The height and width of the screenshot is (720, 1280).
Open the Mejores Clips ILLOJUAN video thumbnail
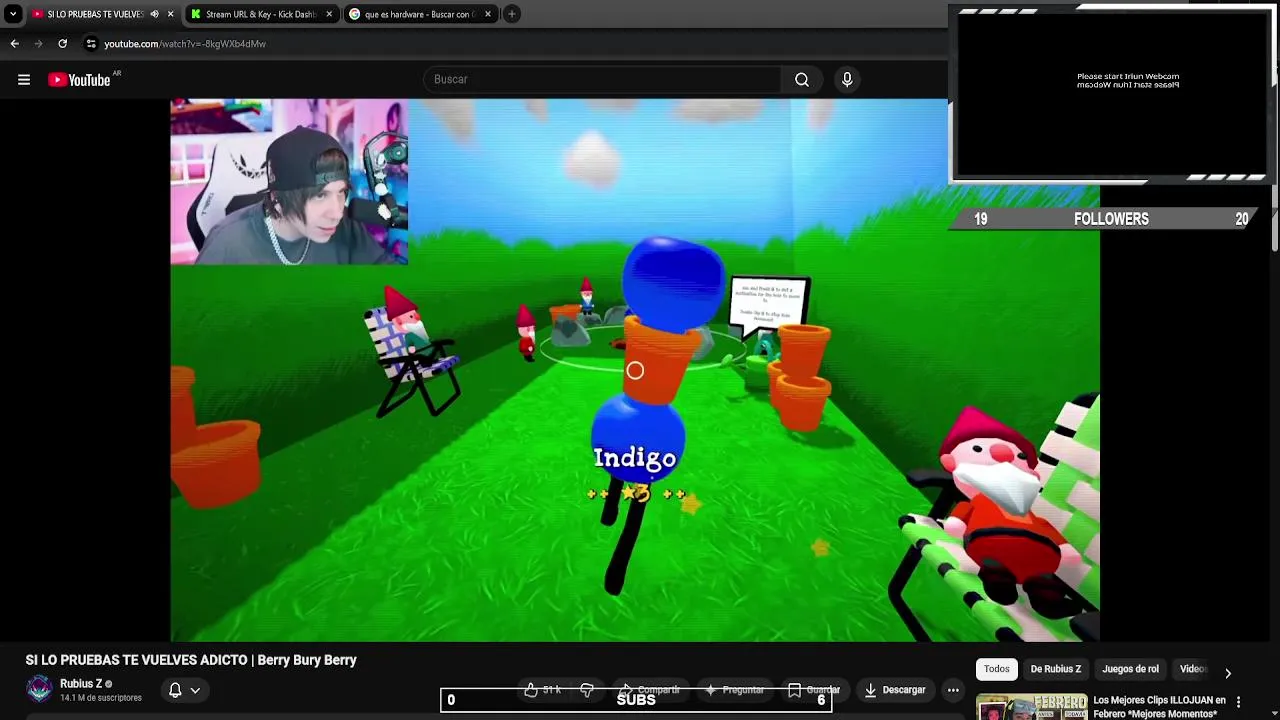(1031, 706)
